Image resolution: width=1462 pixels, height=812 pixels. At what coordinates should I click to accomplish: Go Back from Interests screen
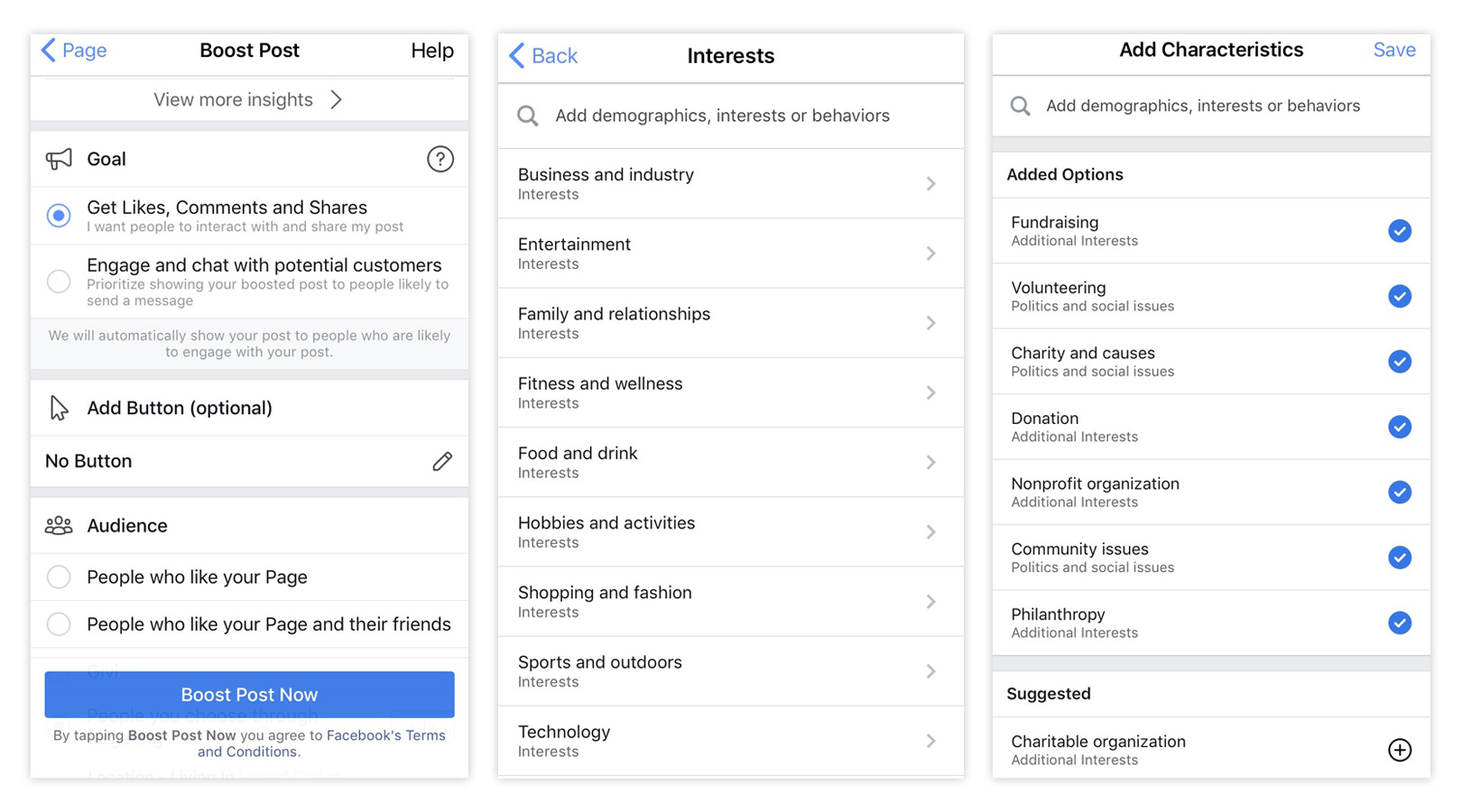[x=543, y=56]
